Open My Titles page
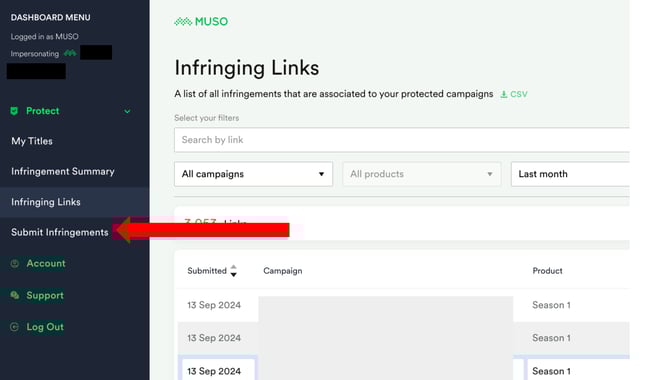670x380 pixels. point(32,141)
